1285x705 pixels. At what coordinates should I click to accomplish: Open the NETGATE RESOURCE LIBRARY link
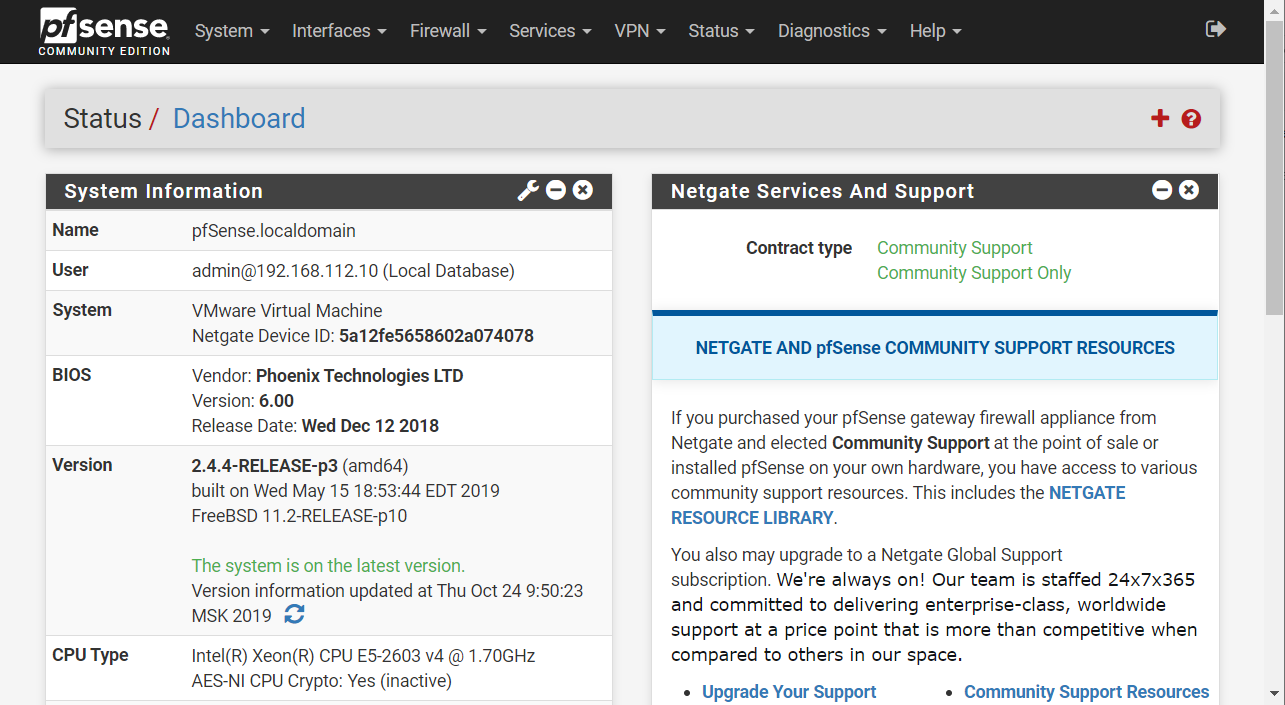click(898, 505)
